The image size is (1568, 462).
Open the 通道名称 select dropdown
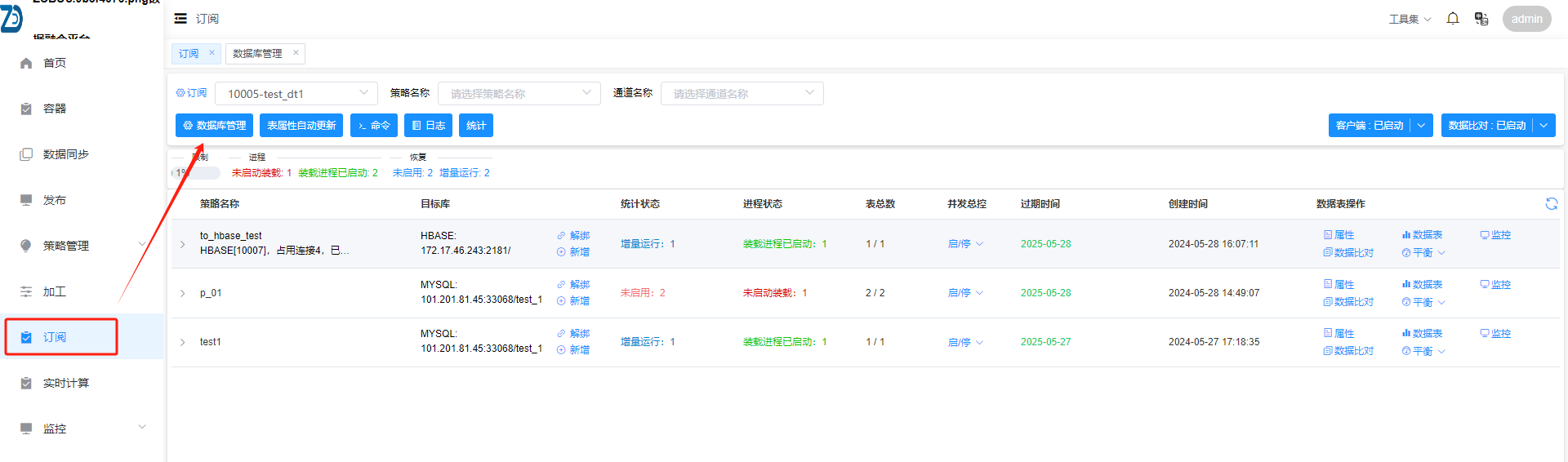coord(742,93)
